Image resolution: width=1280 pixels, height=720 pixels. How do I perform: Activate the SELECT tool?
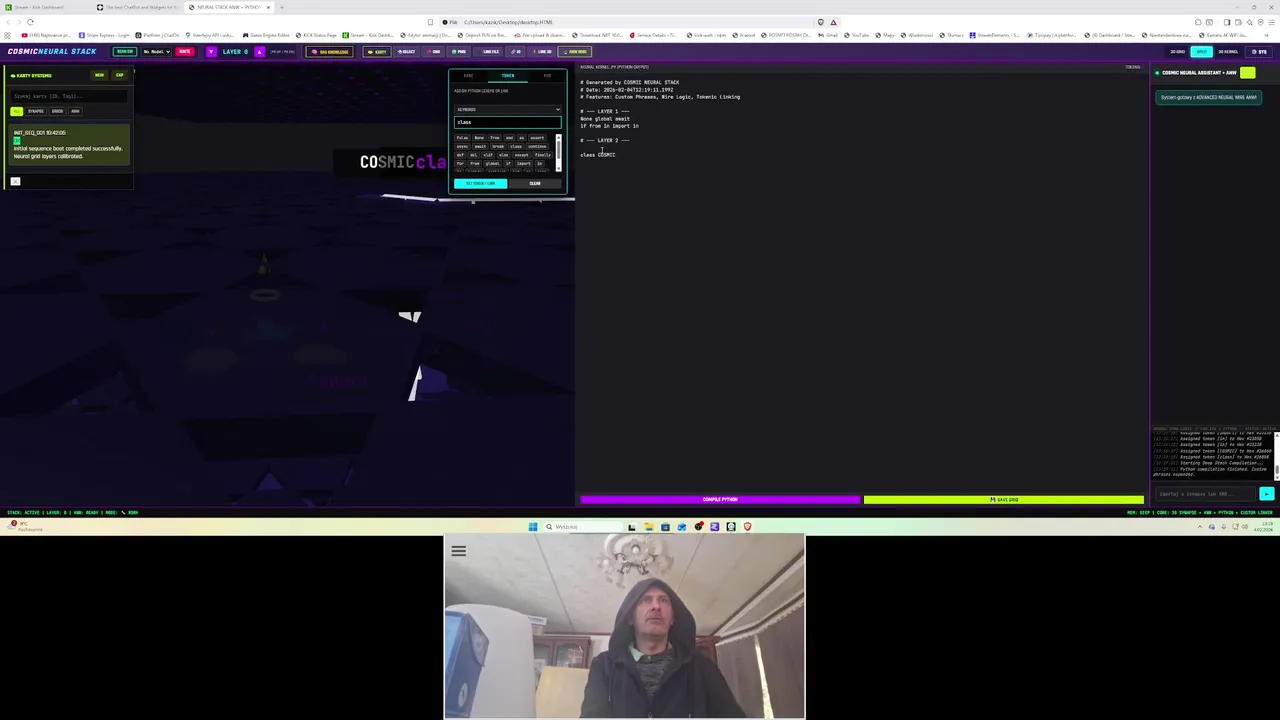point(406,51)
